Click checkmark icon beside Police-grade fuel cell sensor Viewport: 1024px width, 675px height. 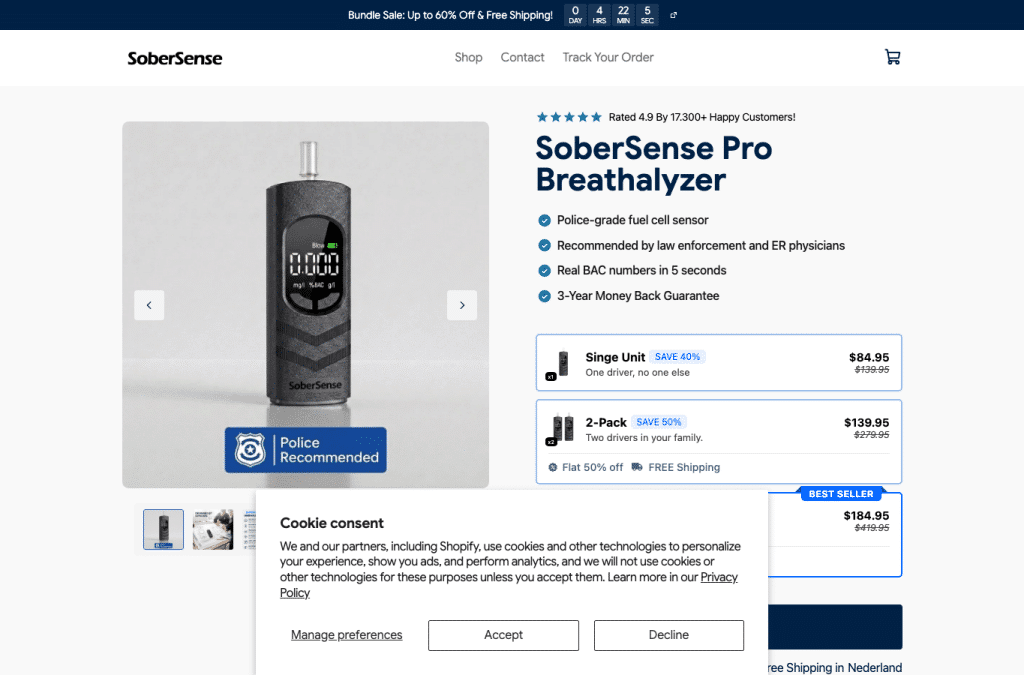[x=544, y=221]
